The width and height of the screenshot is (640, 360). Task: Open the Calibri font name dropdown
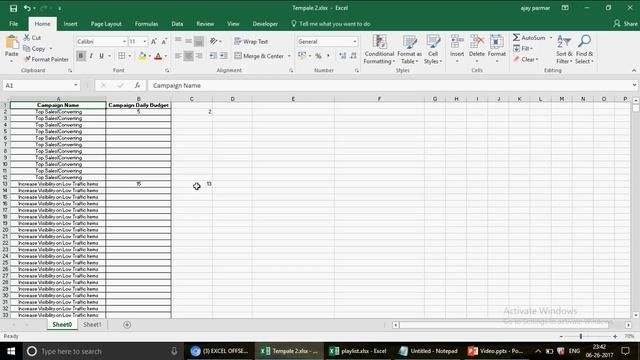point(124,42)
